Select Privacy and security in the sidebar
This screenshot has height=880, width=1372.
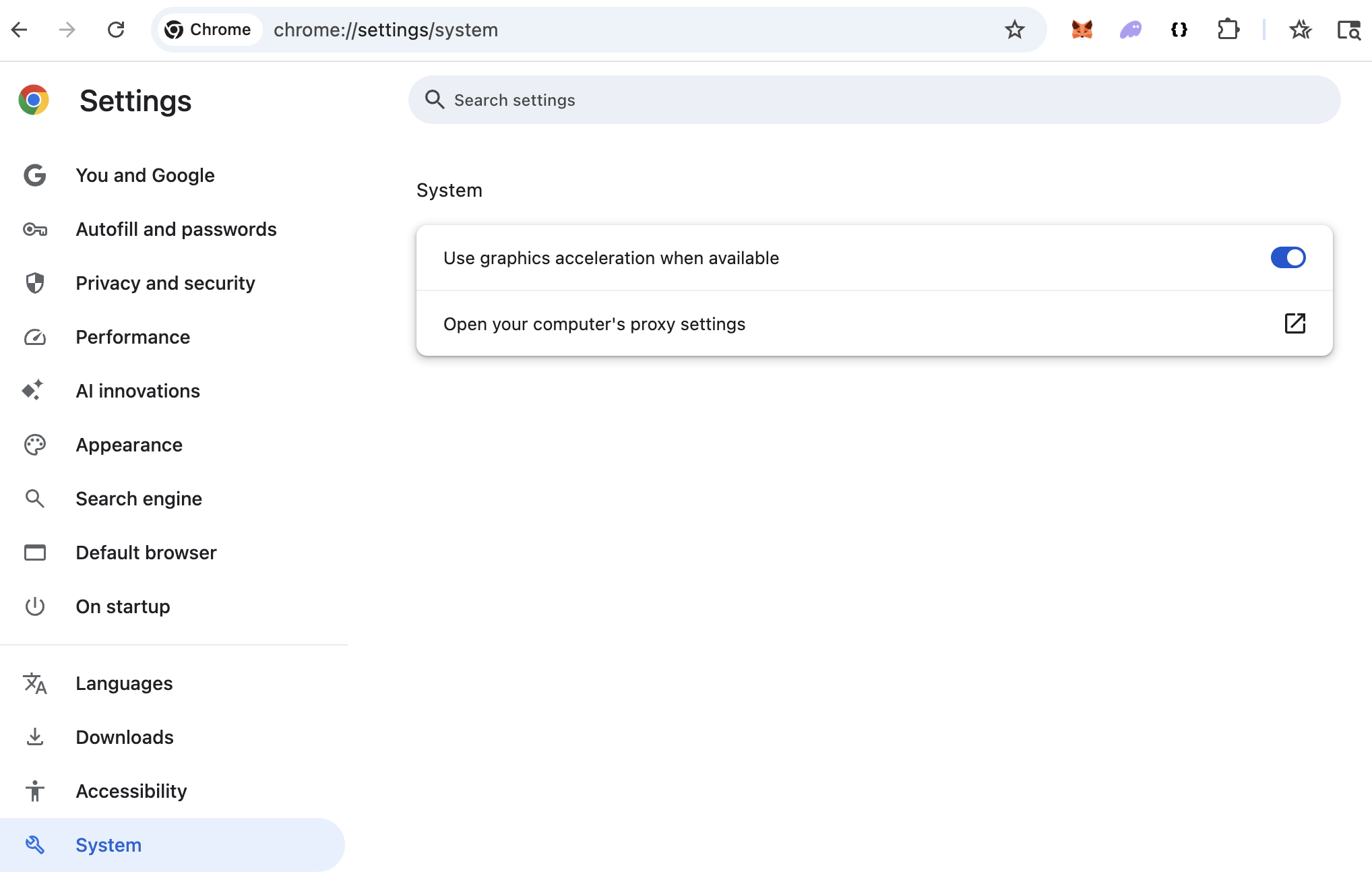[x=165, y=283]
